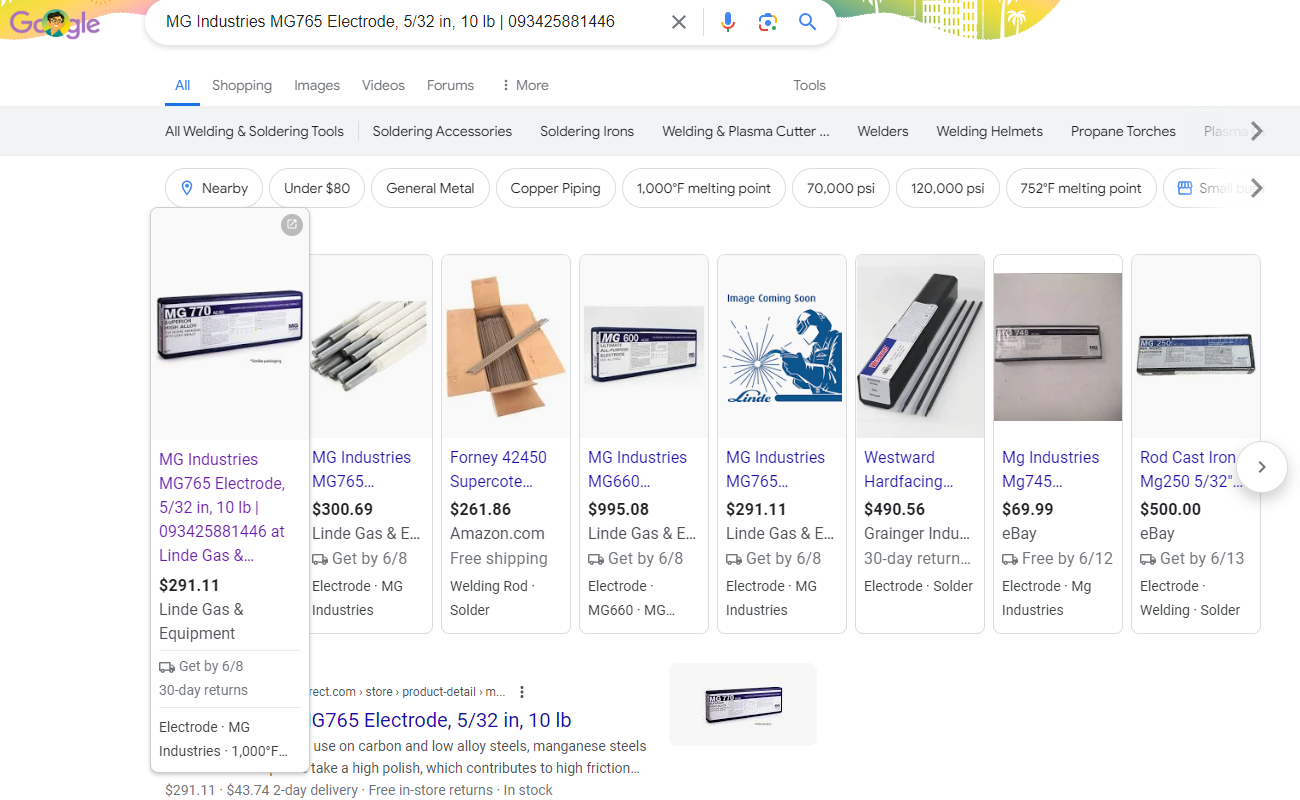
Task: Apply the 1,000°F melting point filter
Action: 704,188
